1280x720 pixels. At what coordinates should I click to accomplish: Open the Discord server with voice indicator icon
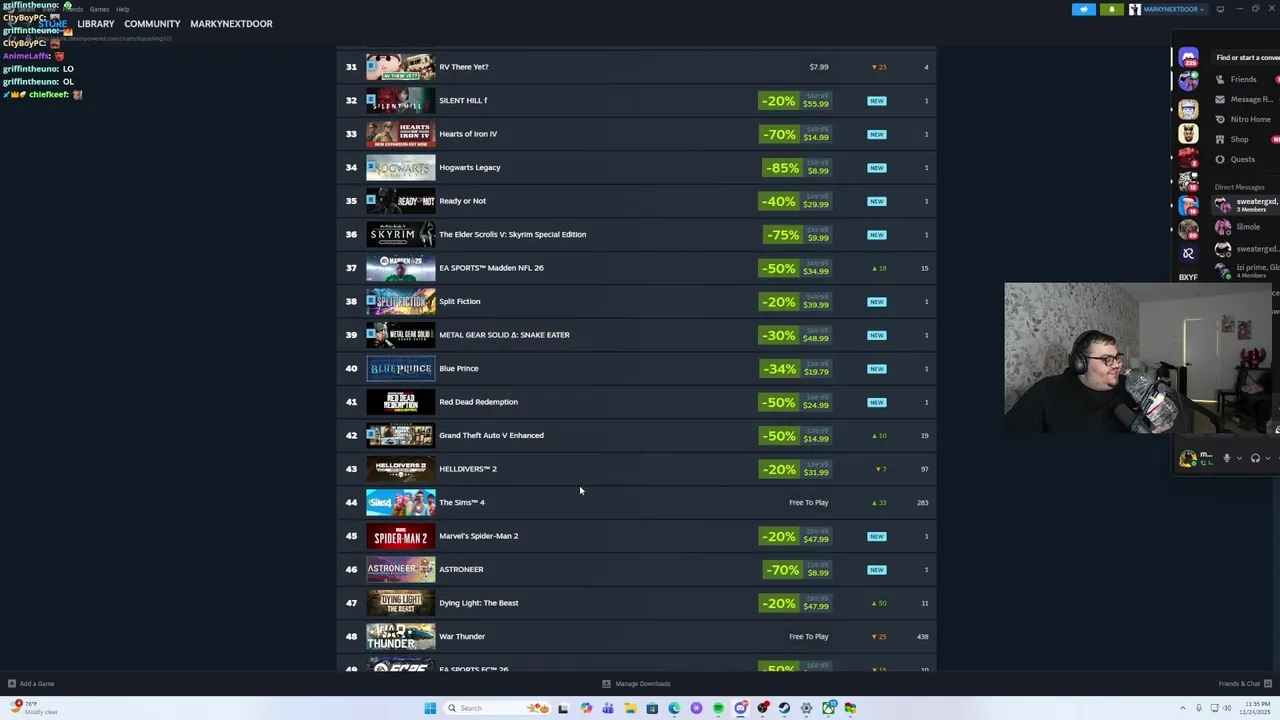pos(1188,82)
